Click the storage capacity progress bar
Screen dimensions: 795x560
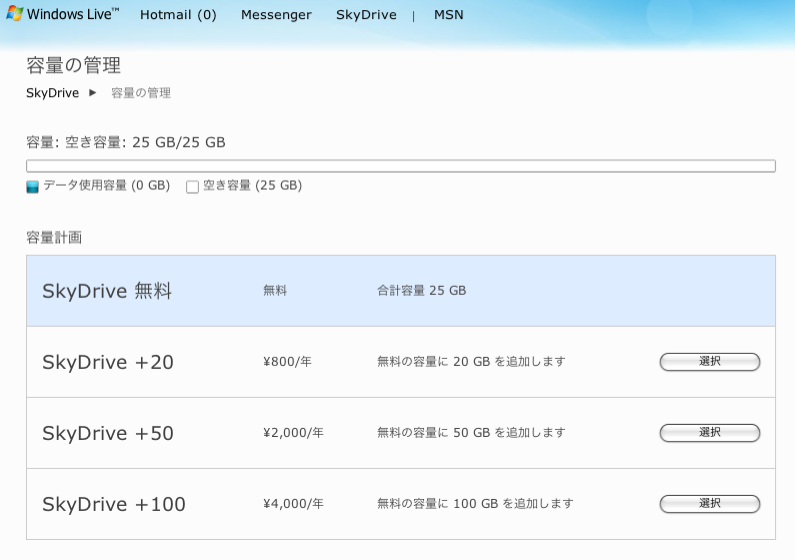click(x=401, y=166)
